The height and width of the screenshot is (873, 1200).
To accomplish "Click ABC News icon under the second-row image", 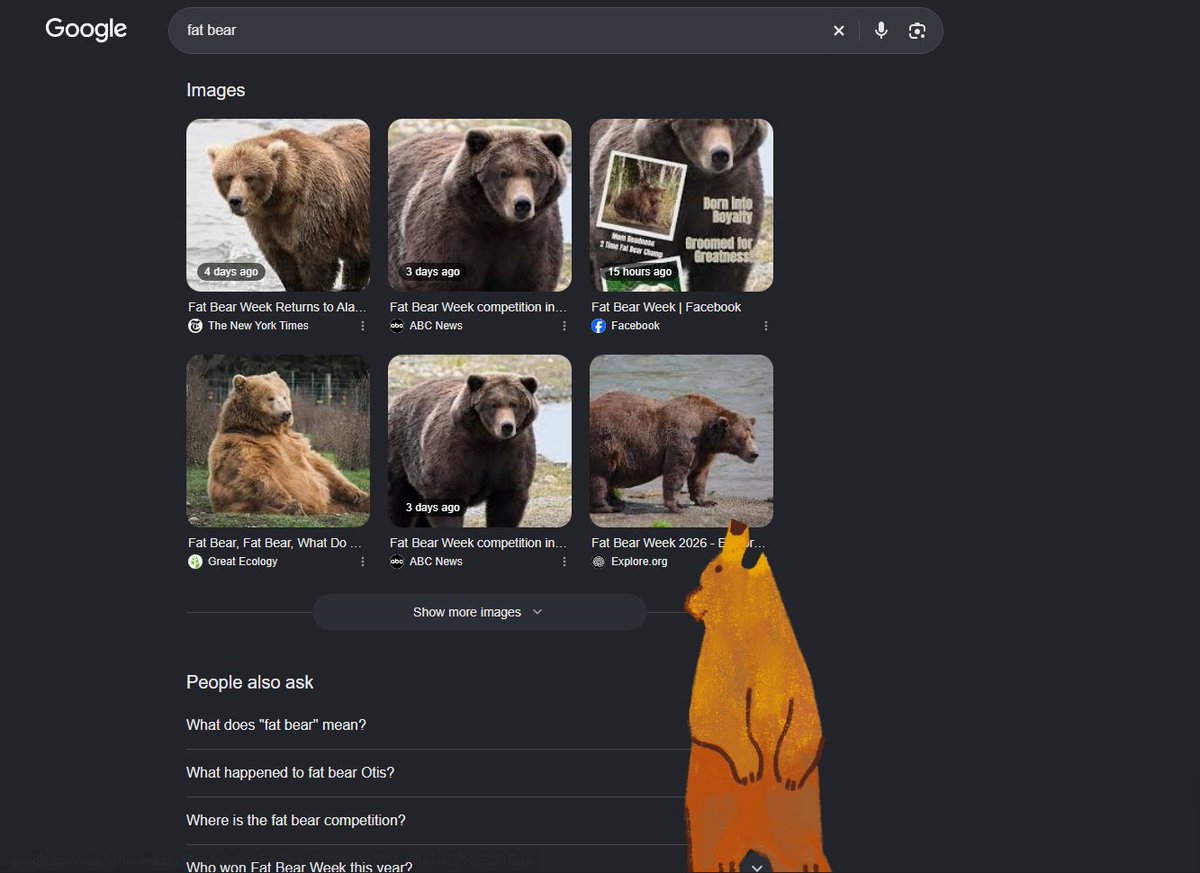I will [397, 562].
